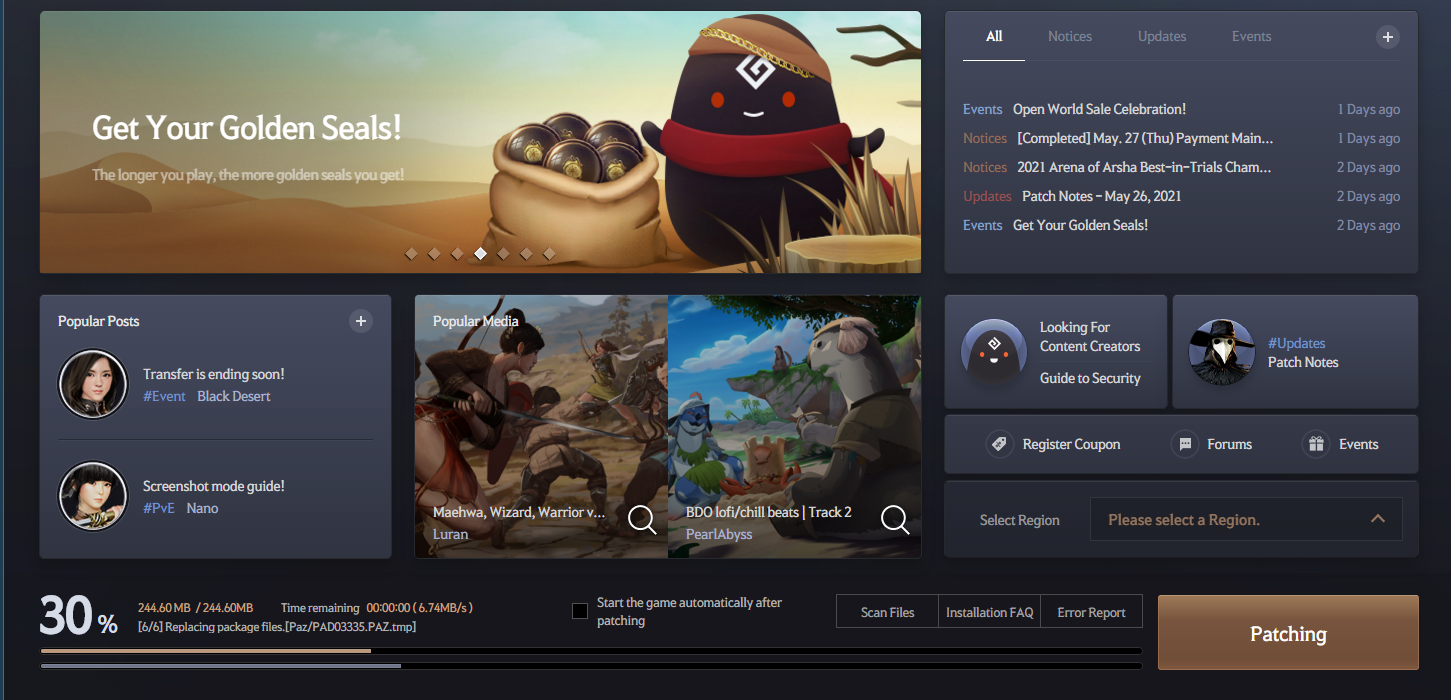The width and height of the screenshot is (1451, 700).
Task: Click magnifier on Maehwa, Wizard, Warrior video
Action: coord(642,519)
